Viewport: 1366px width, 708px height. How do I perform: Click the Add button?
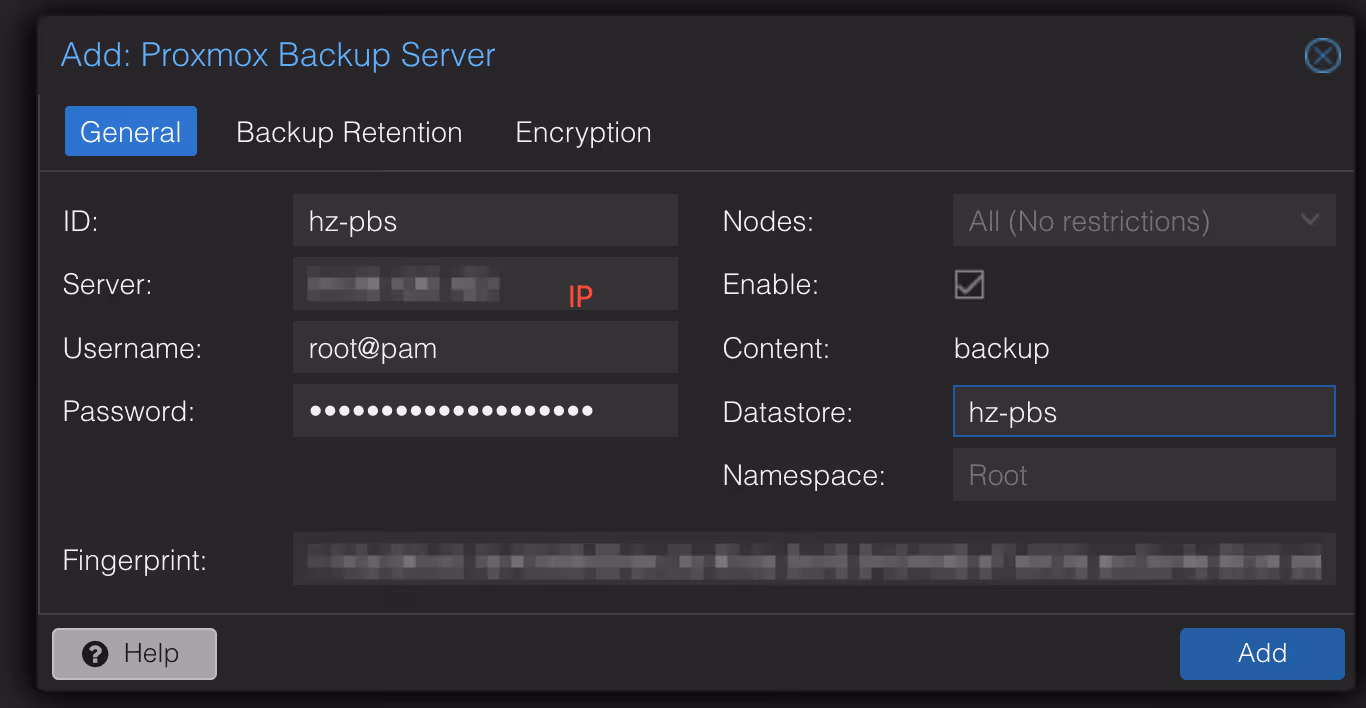pos(1261,653)
